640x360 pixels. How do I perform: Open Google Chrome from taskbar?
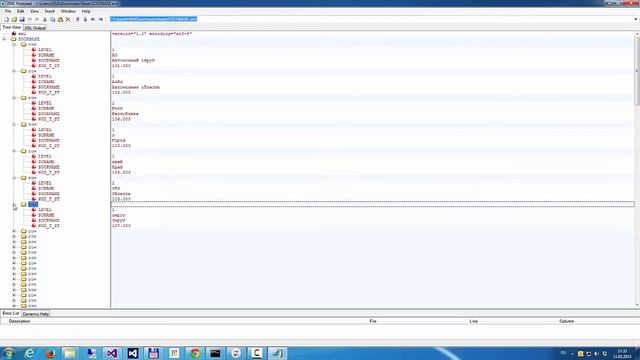[x=195, y=353]
